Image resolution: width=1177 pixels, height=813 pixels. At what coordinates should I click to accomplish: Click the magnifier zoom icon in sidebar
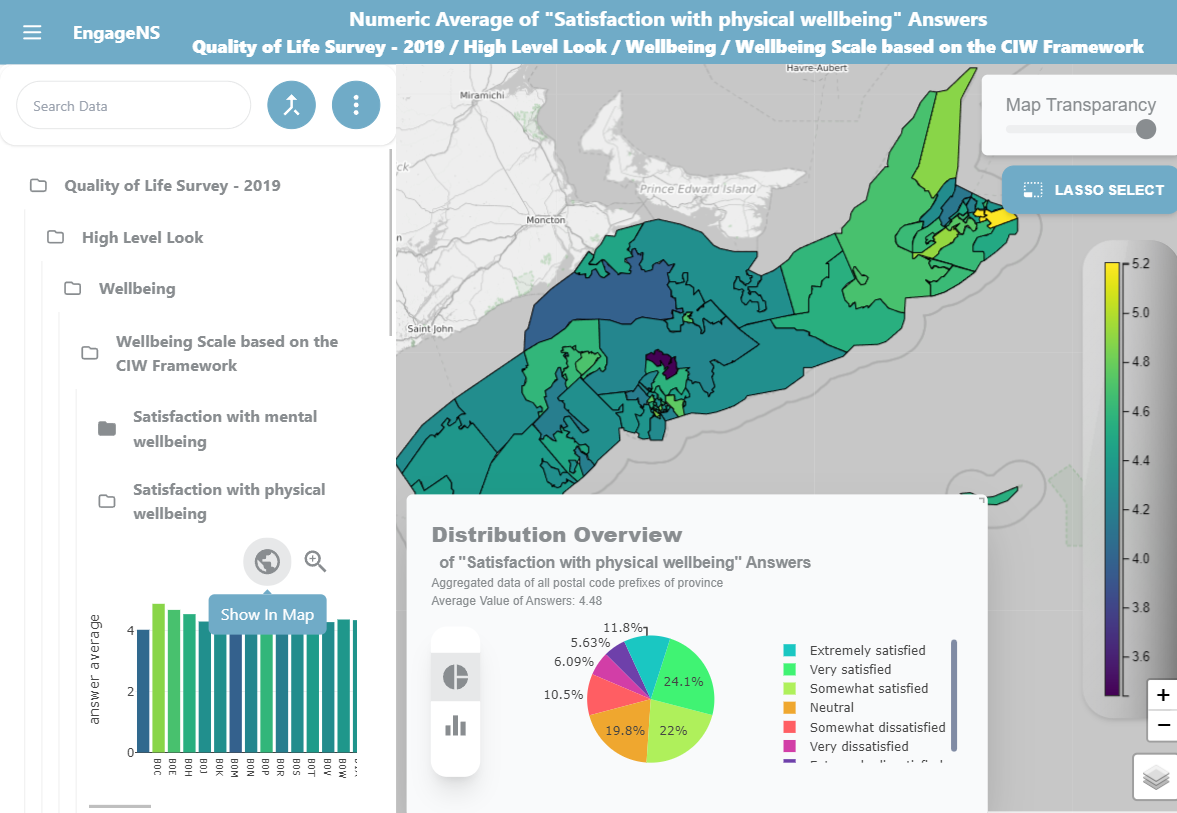(316, 562)
